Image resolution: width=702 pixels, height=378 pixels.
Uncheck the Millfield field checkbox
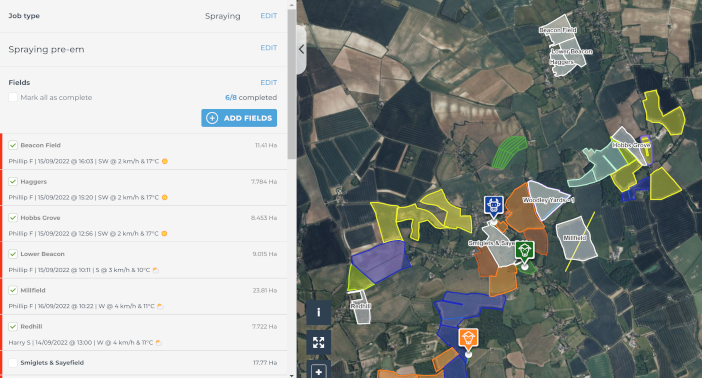point(13,290)
